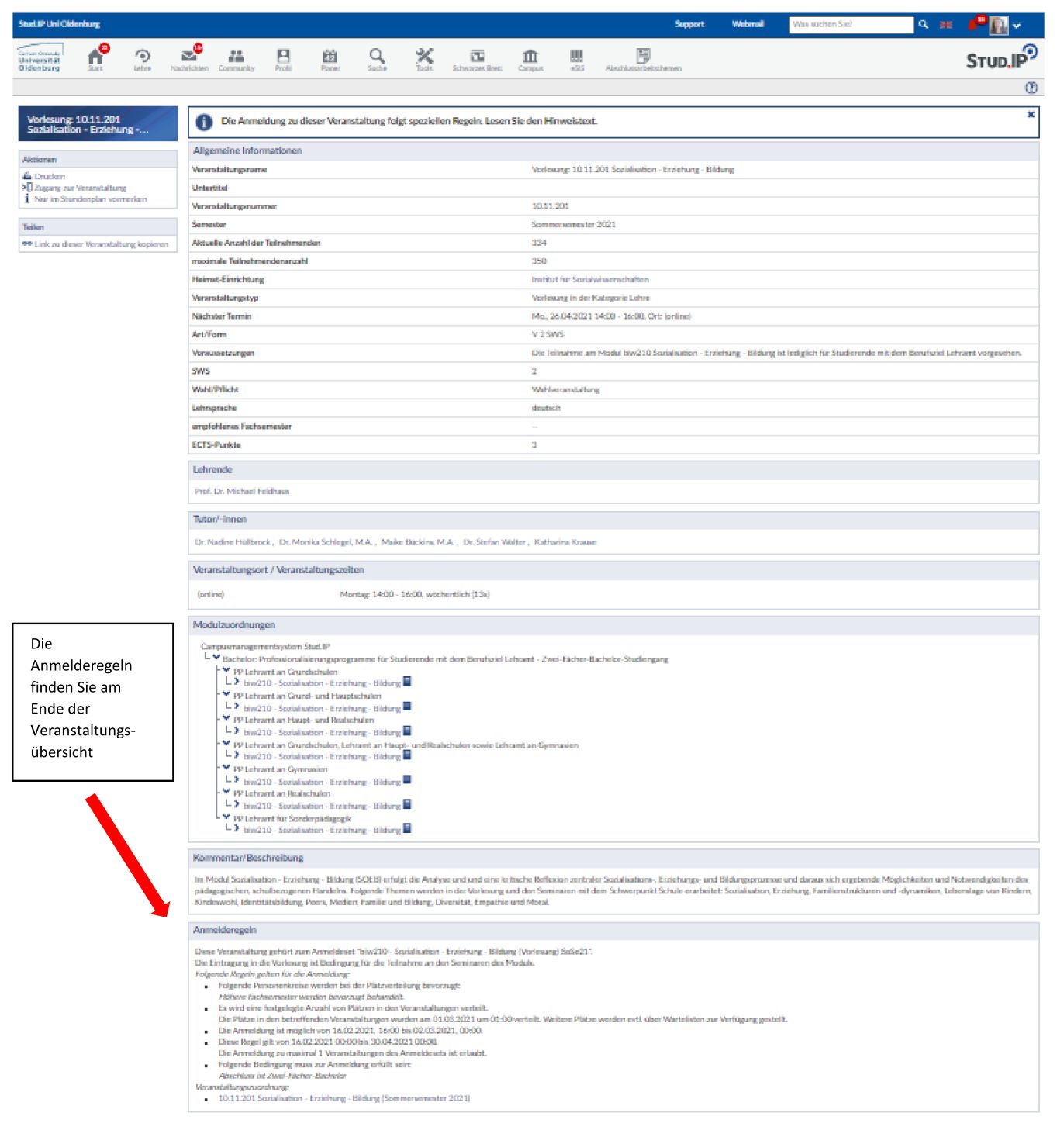The image size is (1064, 1130).
Task: Open the Community people icon
Action: [x=237, y=57]
